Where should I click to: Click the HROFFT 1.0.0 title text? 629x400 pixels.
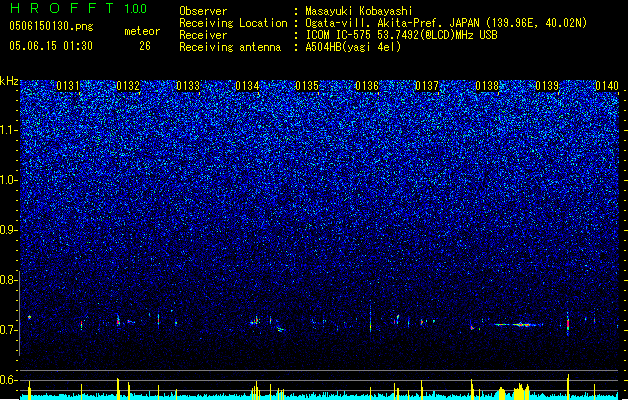(78, 8)
